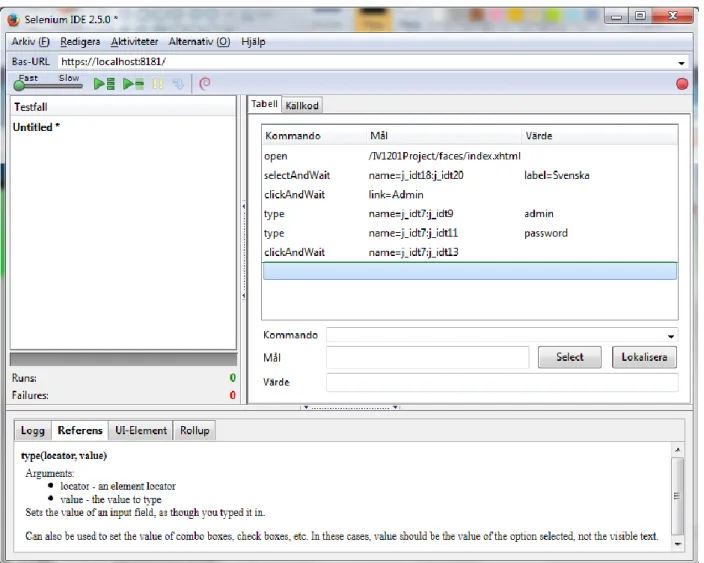The height and width of the screenshot is (563, 704).
Task: Click the Mål input field
Action: 427,357
